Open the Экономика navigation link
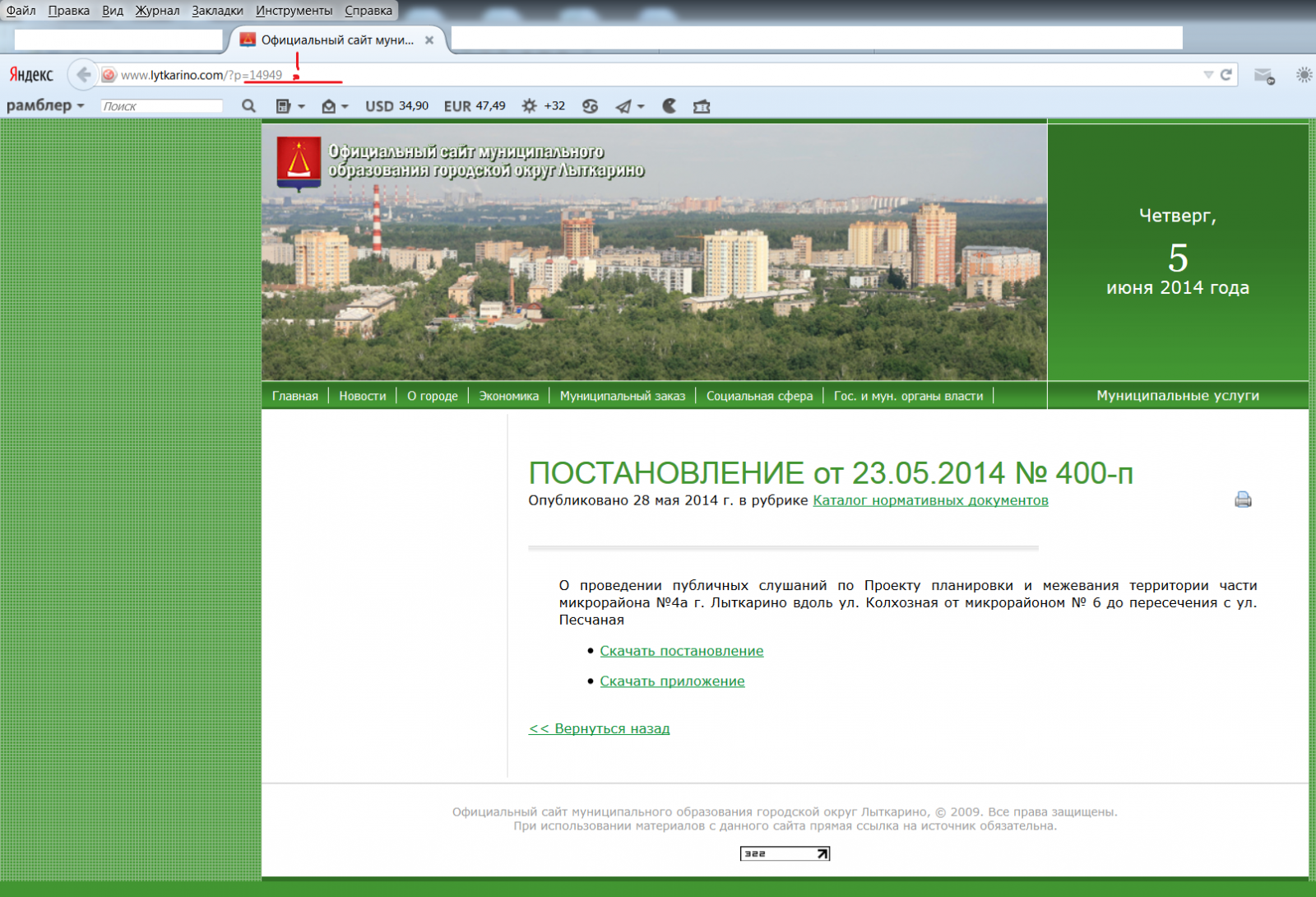Viewport: 1316px width, 897px height. click(509, 396)
